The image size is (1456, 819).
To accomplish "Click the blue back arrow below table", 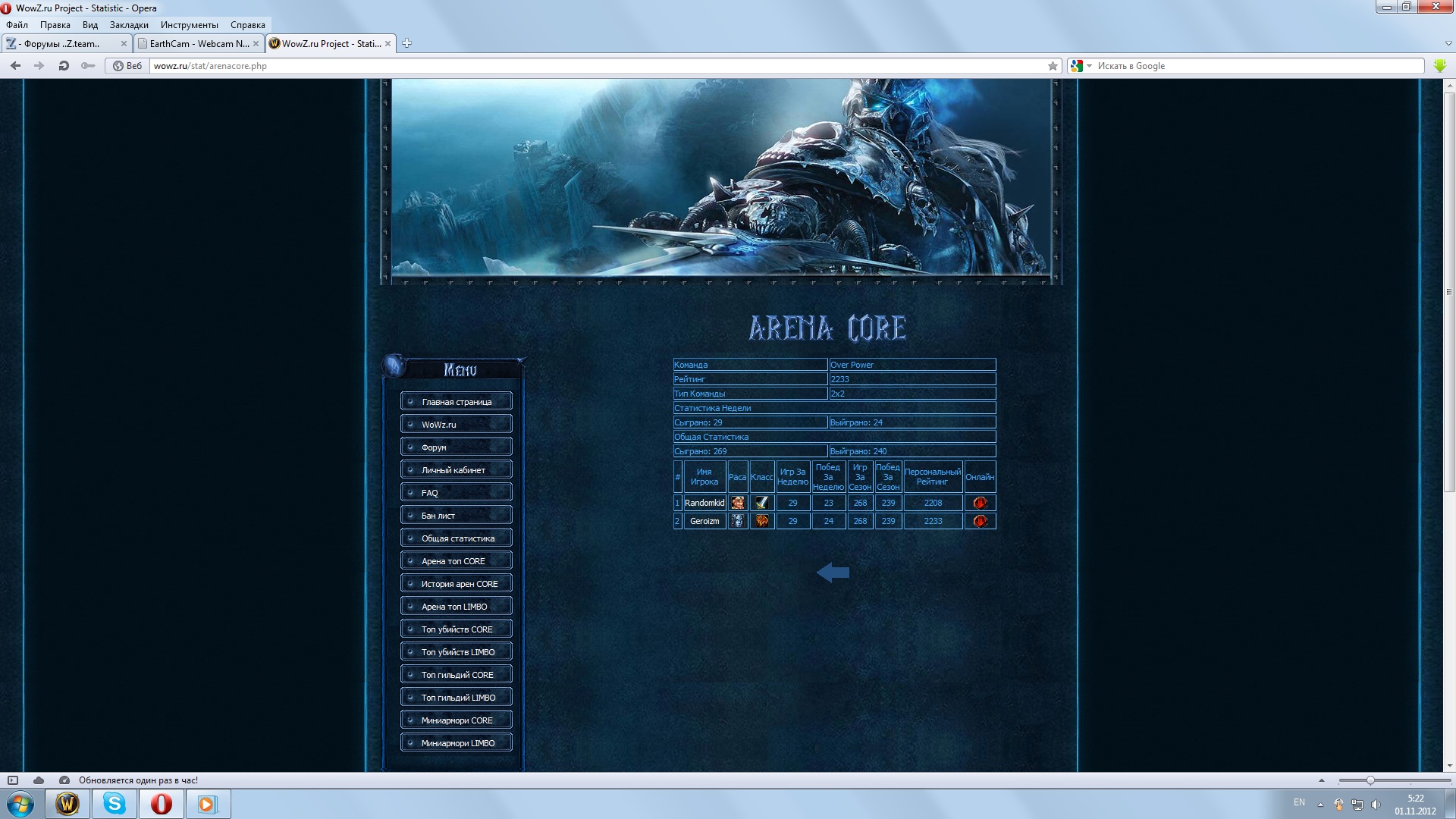I will pos(833,573).
